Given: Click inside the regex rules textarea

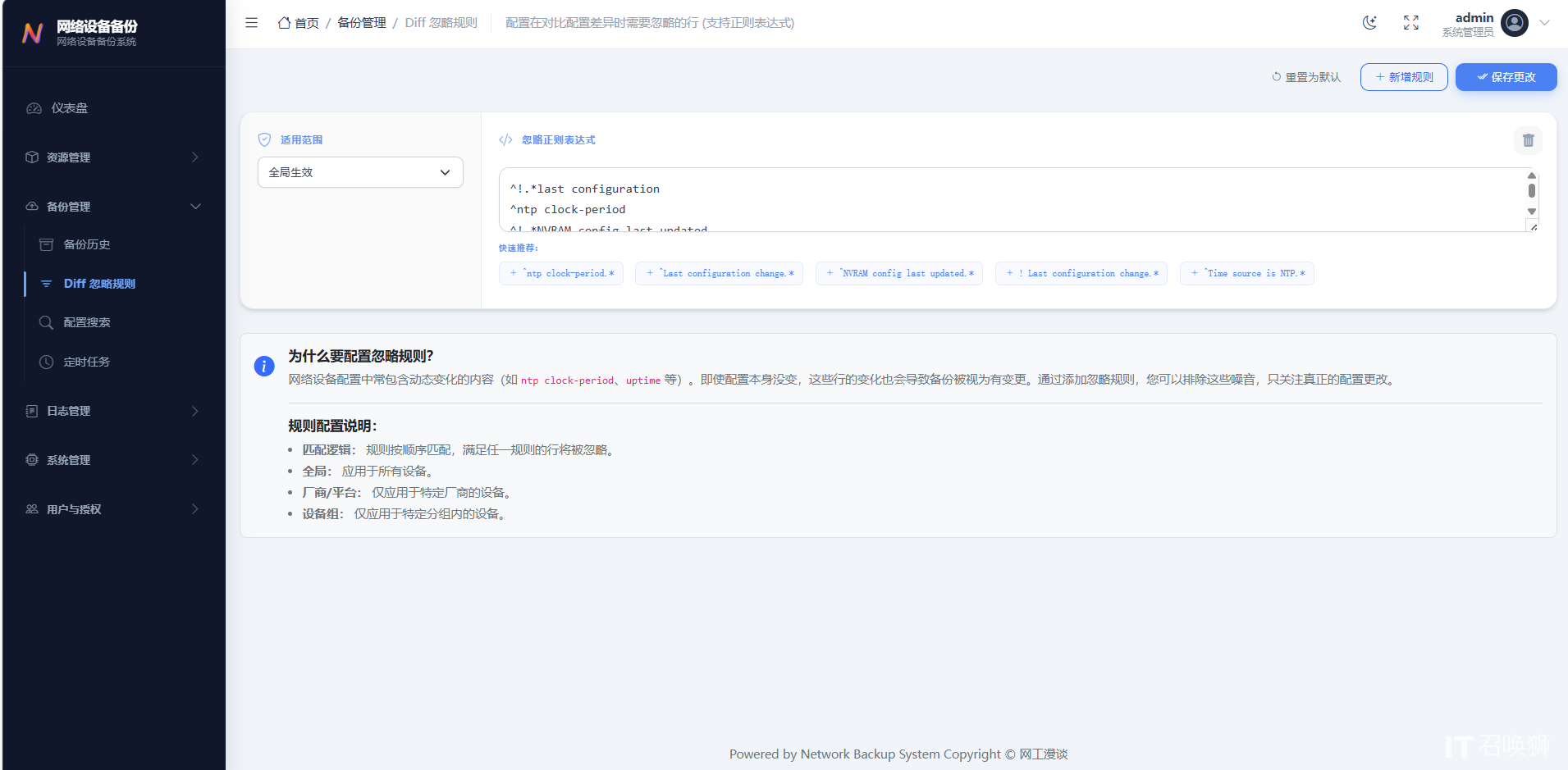Looking at the screenshot, I should click(x=1017, y=200).
